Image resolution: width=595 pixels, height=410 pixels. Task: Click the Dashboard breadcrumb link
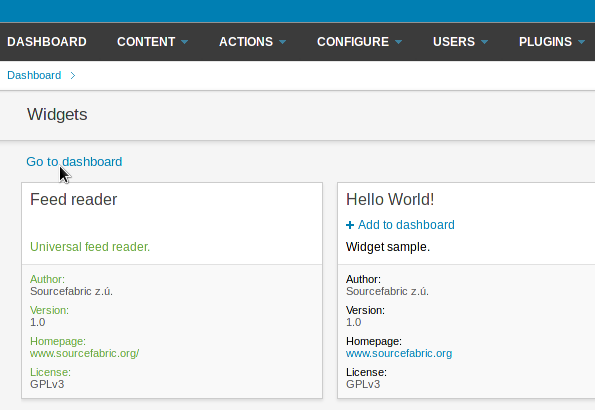(34, 75)
